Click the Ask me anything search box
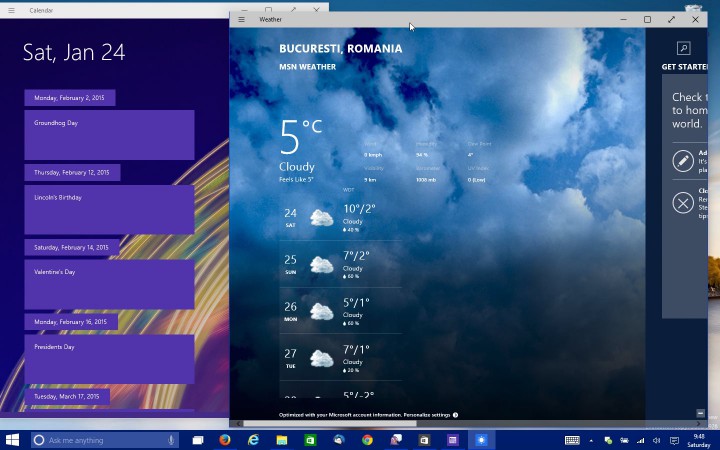720x450 pixels. [x=105, y=440]
